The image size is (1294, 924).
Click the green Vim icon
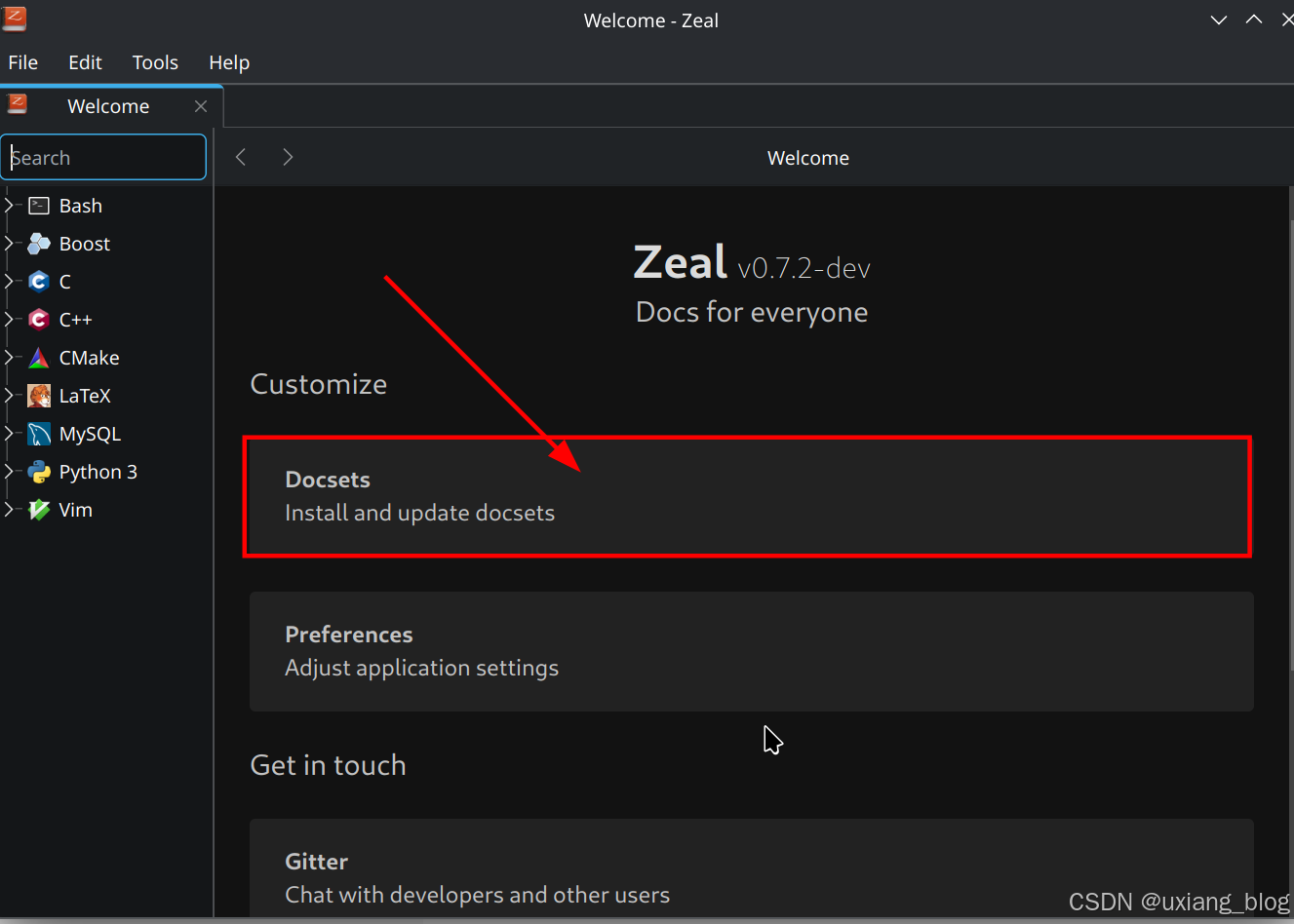coord(39,510)
